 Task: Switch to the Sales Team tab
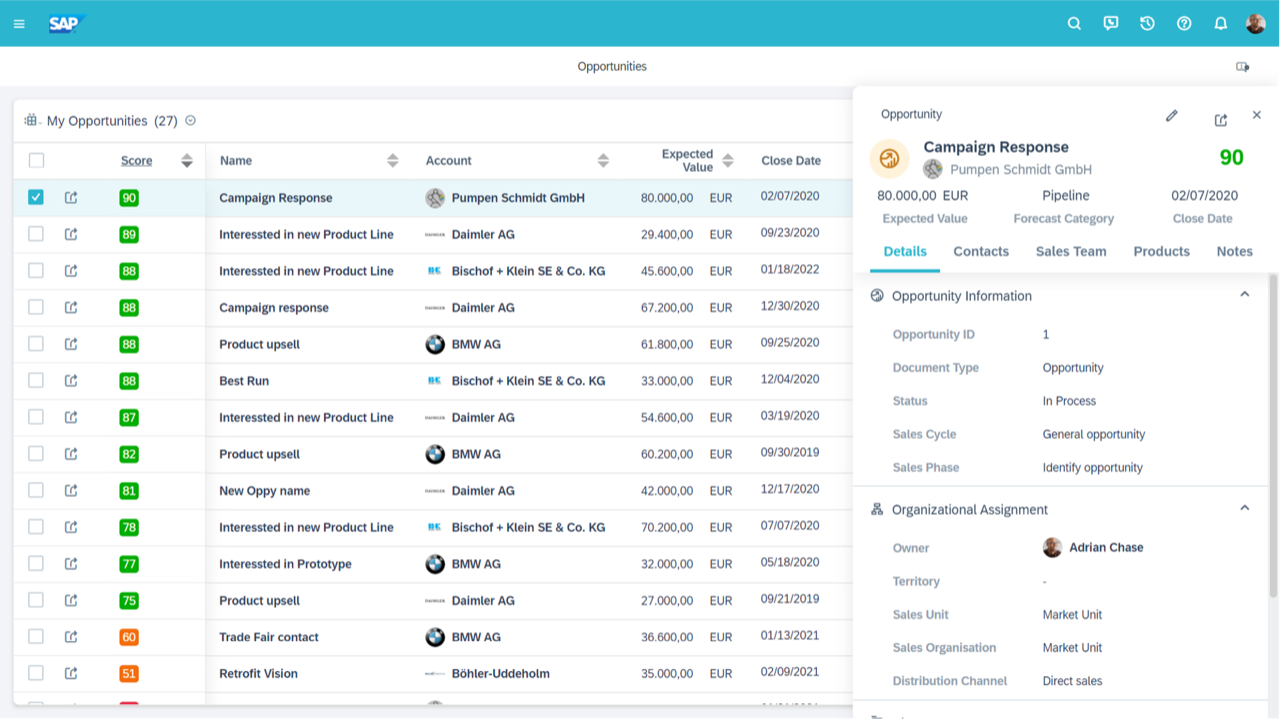point(1070,251)
